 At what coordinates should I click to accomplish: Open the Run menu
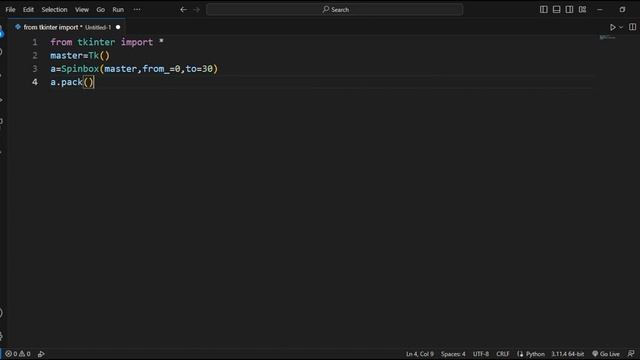[x=118, y=9]
